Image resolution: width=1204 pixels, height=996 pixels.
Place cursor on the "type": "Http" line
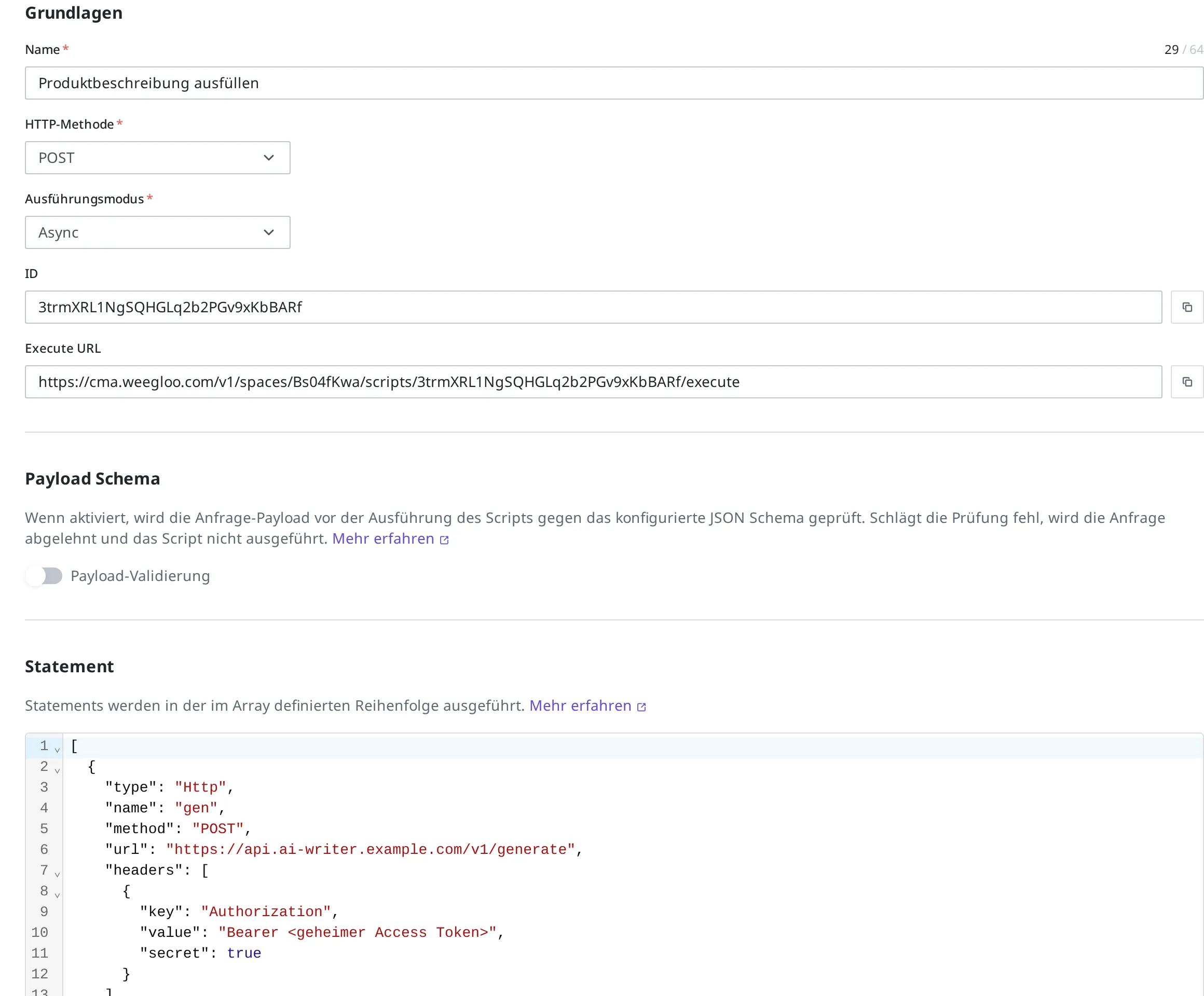pyautogui.click(x=169, y=787)
